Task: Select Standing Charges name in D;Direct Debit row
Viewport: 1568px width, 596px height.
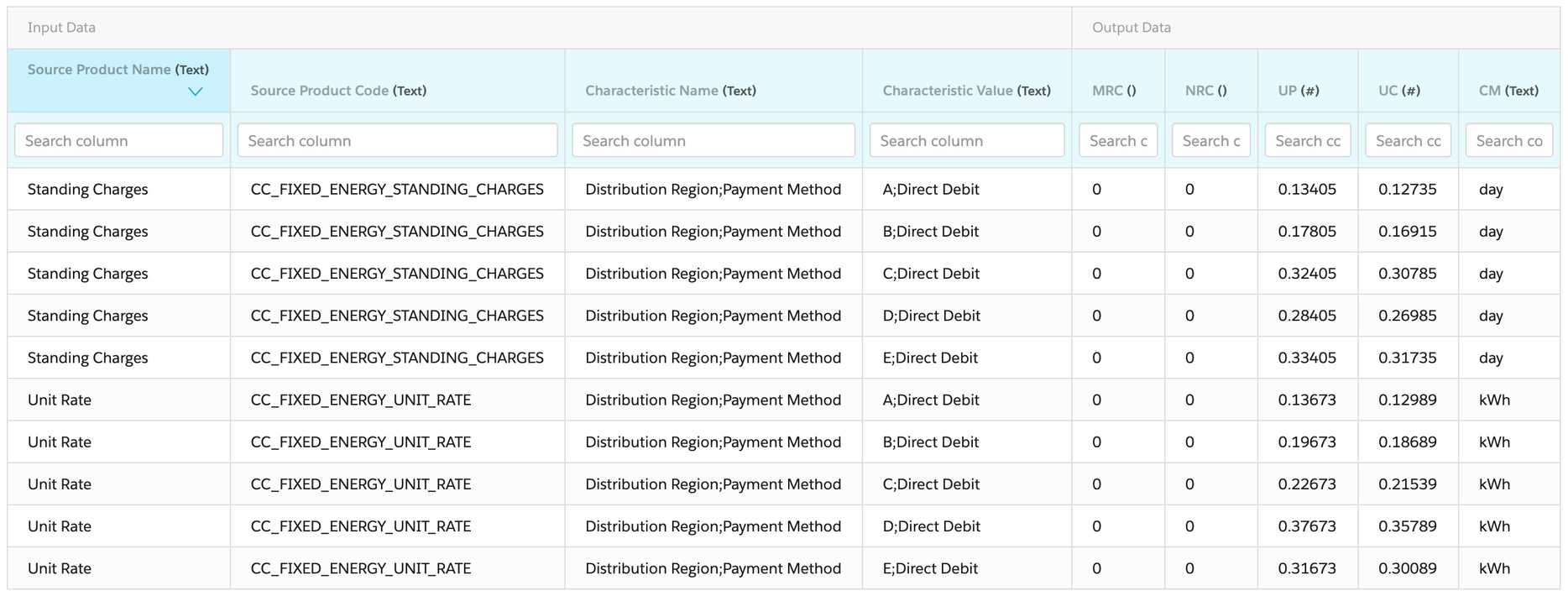Action: pos(87,316)
